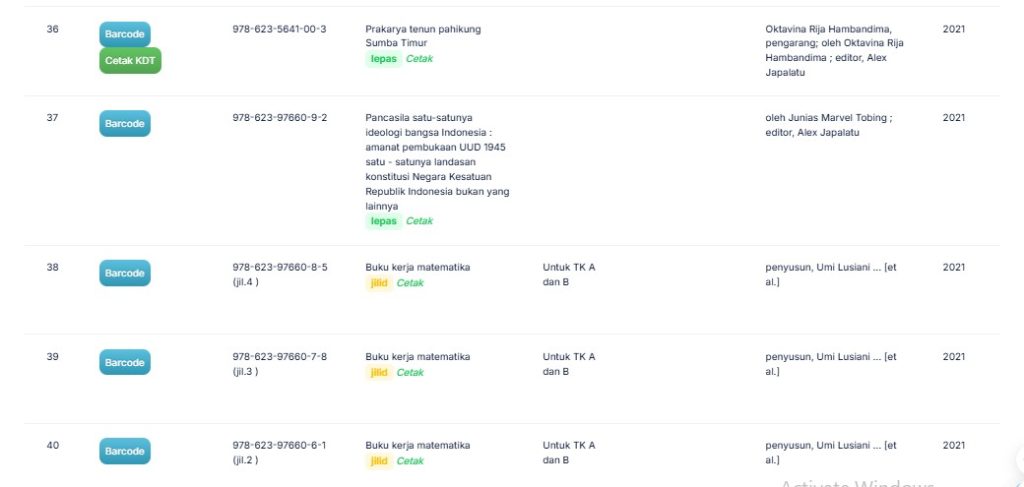Image resolution: width=1024 pixels, height=487 pixels.
Task: Generate Barcode for row 40 jil.2
Action: 124,451
